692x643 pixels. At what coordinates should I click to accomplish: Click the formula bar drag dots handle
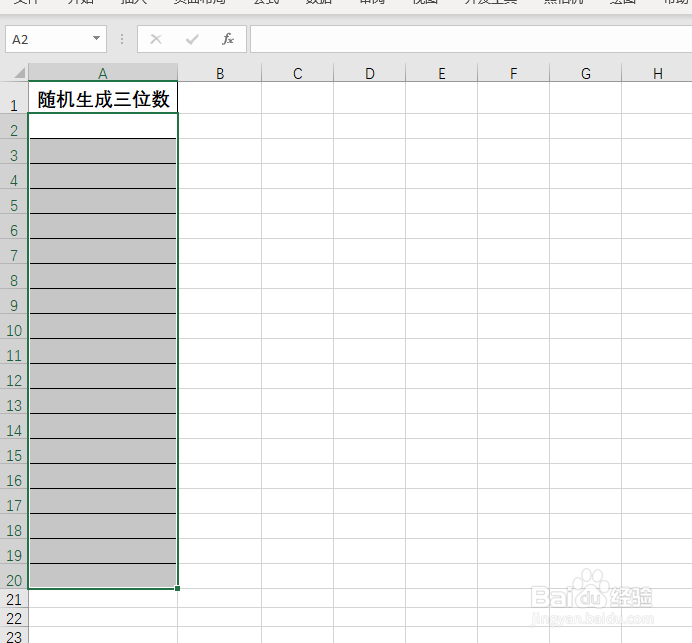pyautogui.click(x=122, y=39)
